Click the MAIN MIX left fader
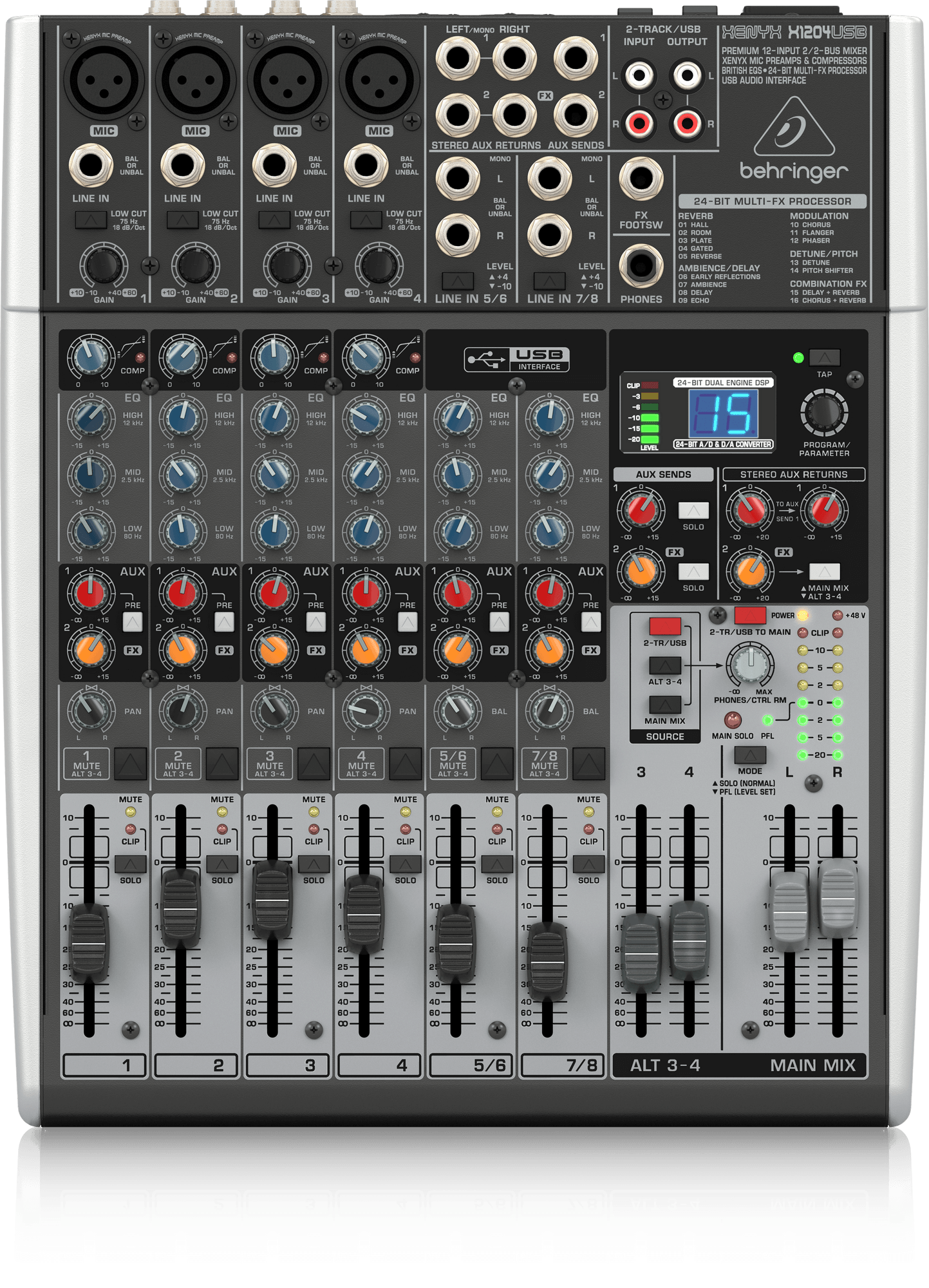The width and height of the screenshot is (929, 1288). (789, 911)
